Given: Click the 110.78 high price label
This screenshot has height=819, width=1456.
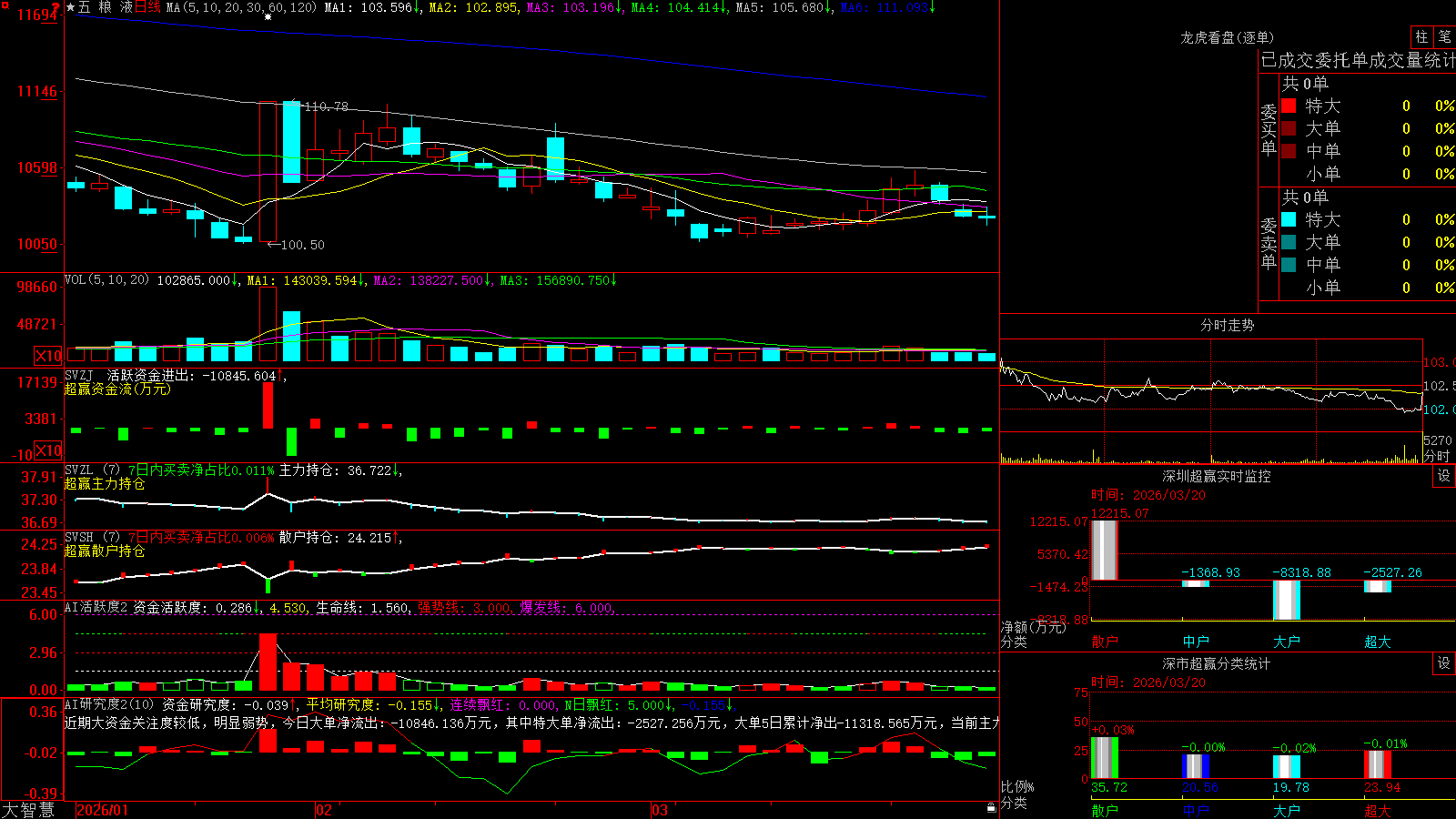Looking at the screenshot, I should point(326,106).
